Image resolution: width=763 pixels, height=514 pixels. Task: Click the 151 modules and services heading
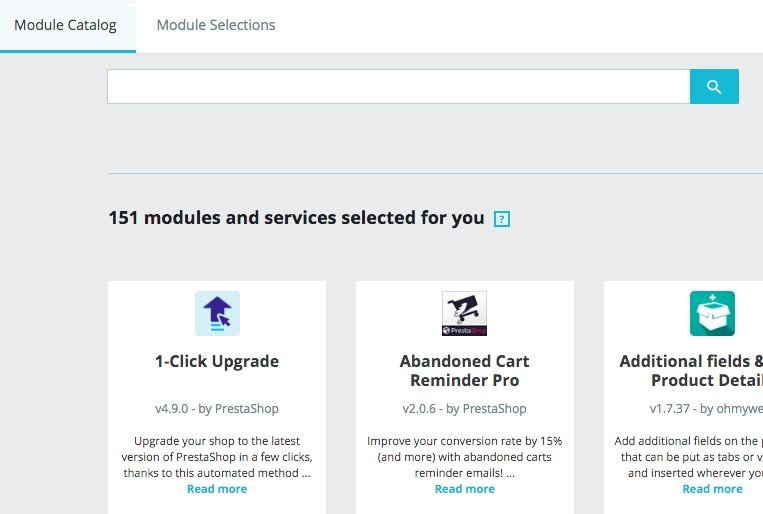(296, 218)
